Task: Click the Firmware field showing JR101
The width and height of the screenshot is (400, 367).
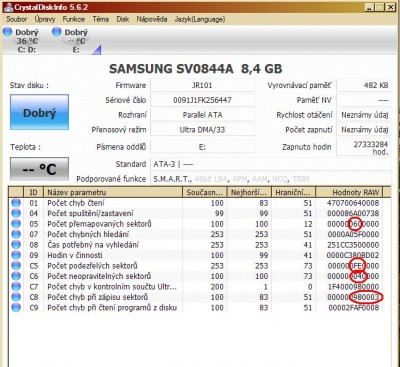Action: click(202, 85)
